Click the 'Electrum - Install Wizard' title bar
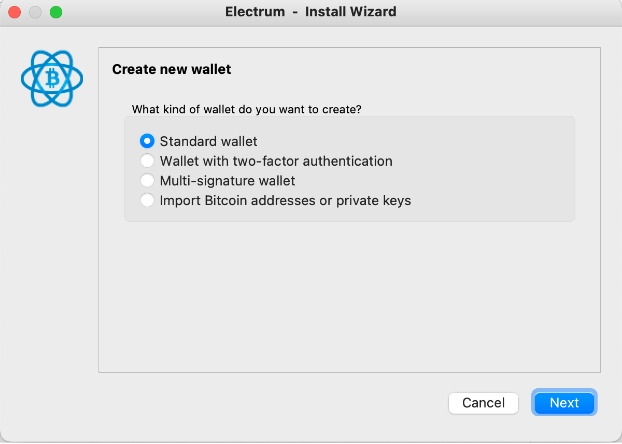Image resolution: width=622 pixels, height=444 pixels. (x=311, y=12)
